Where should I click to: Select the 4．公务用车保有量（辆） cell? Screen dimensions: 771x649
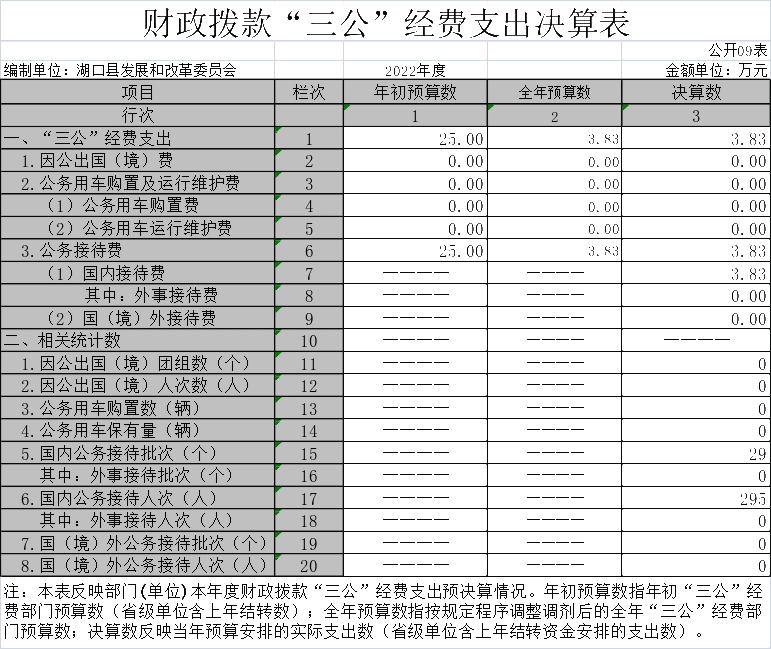coord(111,431)
